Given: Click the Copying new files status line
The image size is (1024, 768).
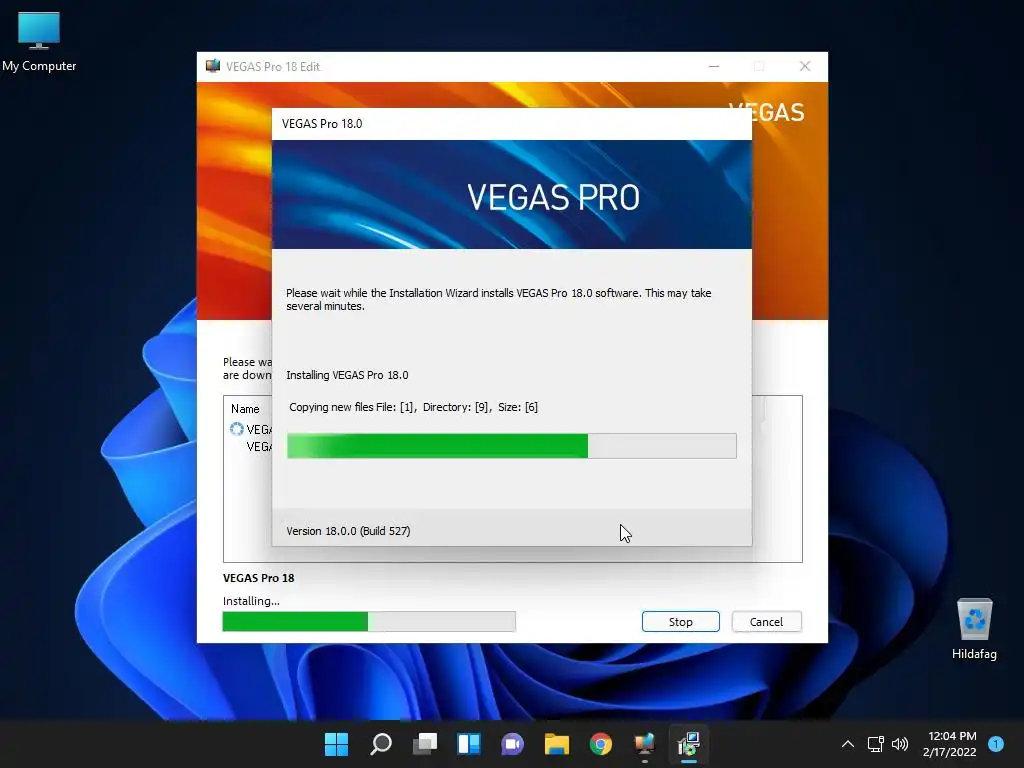Looking at the screenshot, I should (x=413, y=407).
